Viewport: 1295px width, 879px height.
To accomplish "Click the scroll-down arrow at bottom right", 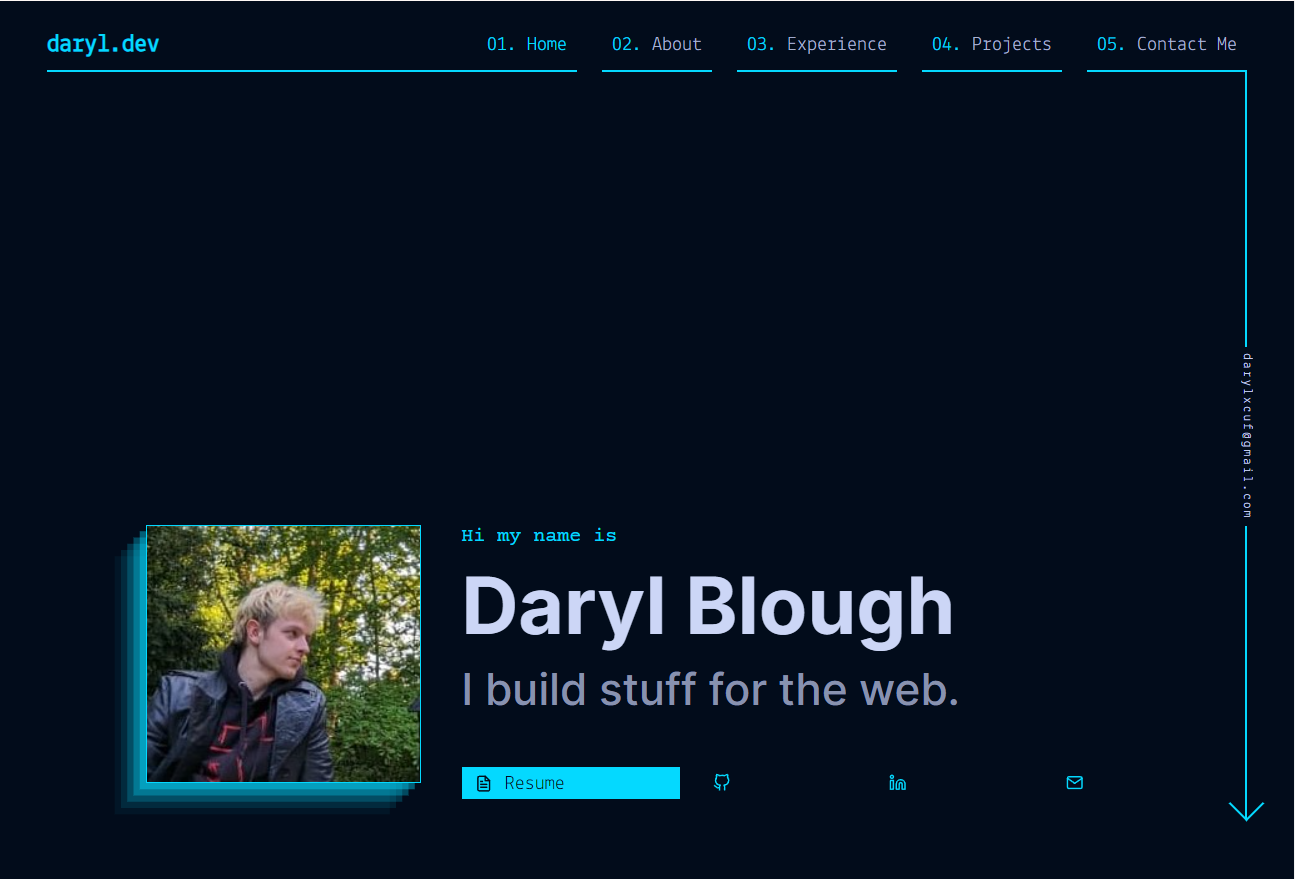I will coord(1246,808).
